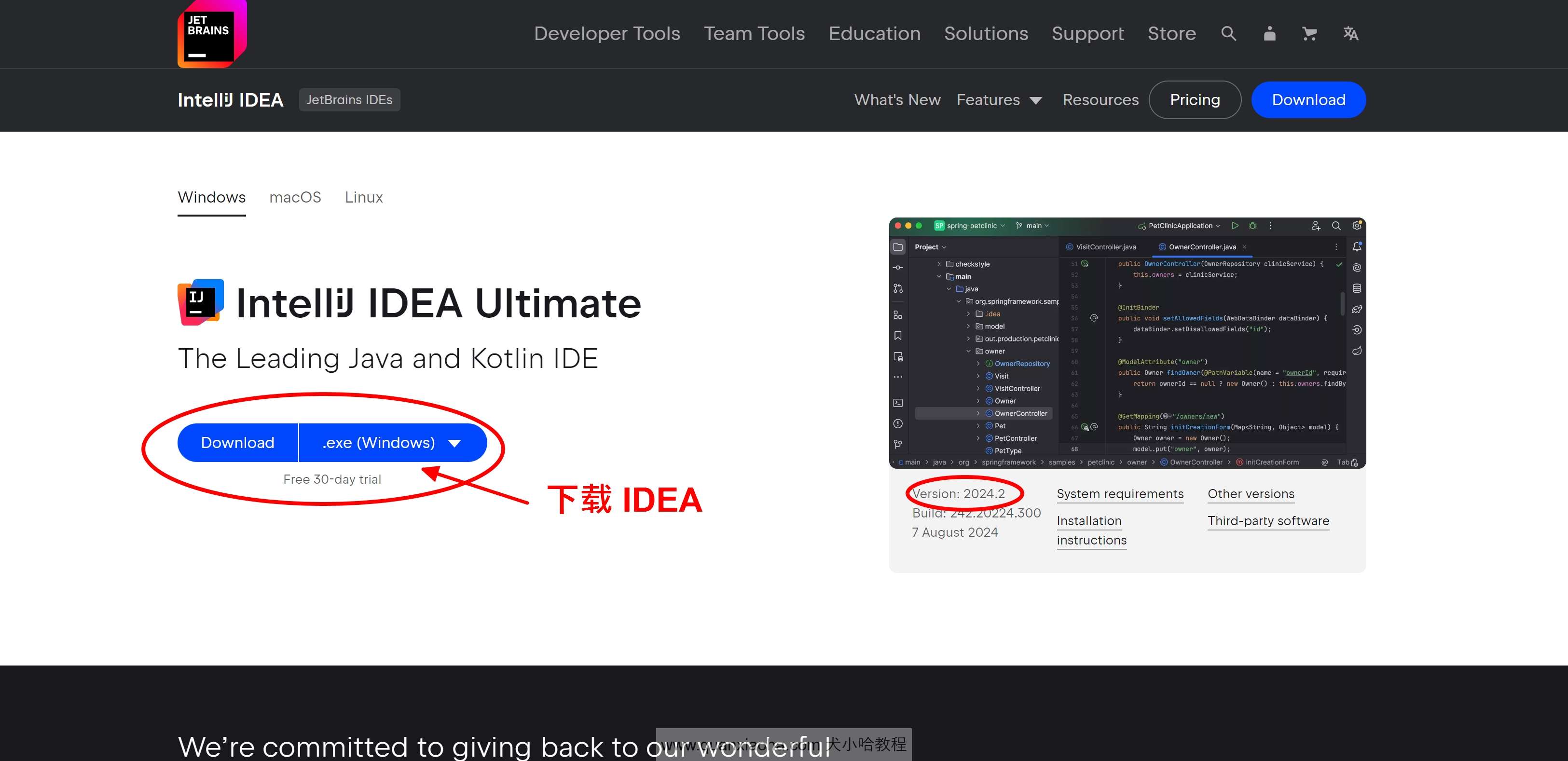Open the What's New link
Viewport: 1568px width, 761px height.
(897, 100)
